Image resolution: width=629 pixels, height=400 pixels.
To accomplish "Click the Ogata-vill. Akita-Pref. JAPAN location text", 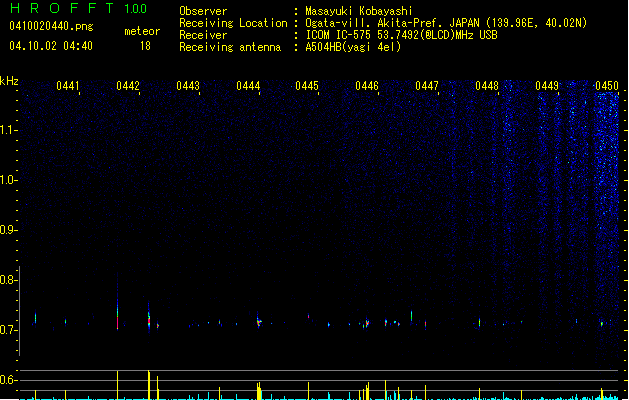I will click(x=446, y=23).
